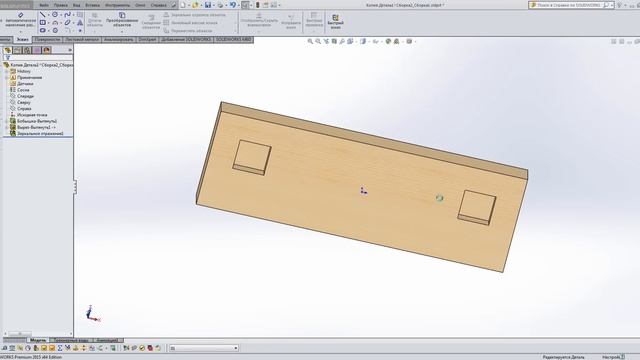This screenshot has height=360, width=640.
Task: Select the Line sketch tool
Action: (42, 15)
